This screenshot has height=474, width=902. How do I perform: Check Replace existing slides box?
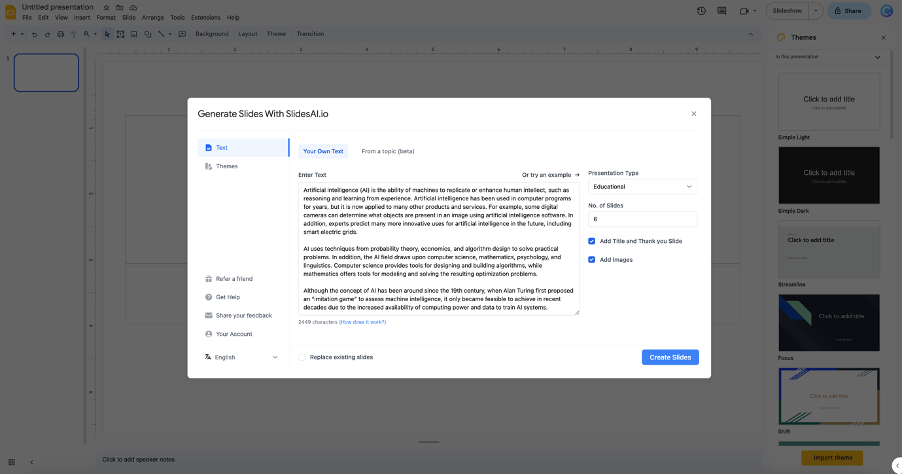pos(302,357)
